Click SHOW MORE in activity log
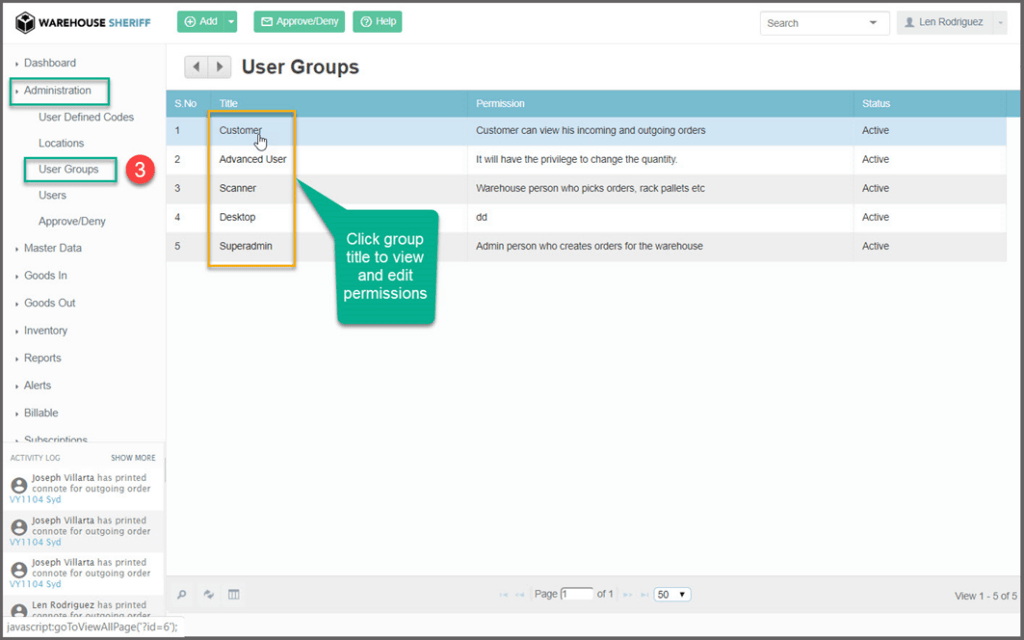 click(x=133, y=458)
